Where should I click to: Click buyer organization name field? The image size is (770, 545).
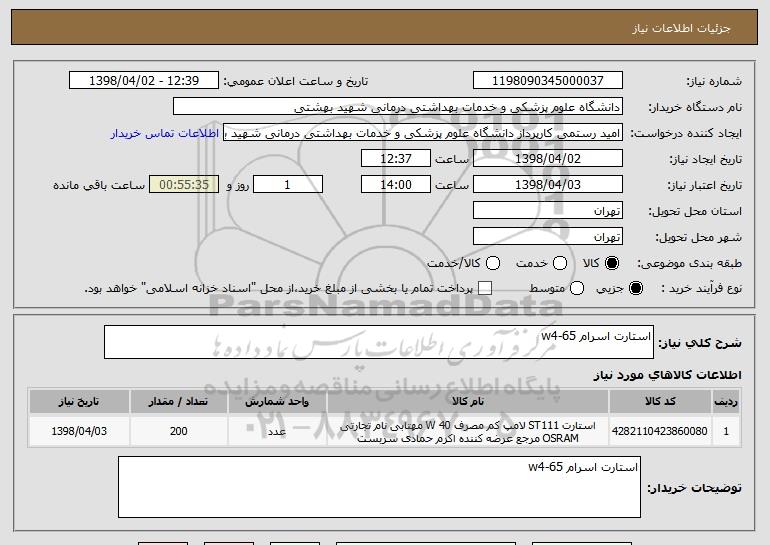tap(398, 107)
